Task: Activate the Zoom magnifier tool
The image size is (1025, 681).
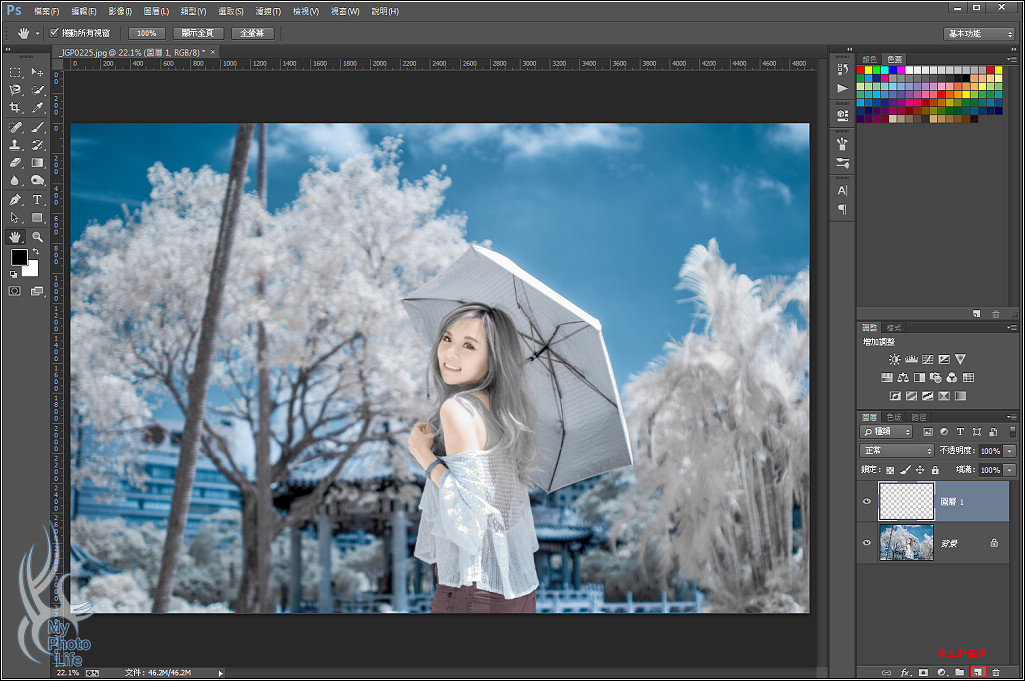Action: click(37, 236)
